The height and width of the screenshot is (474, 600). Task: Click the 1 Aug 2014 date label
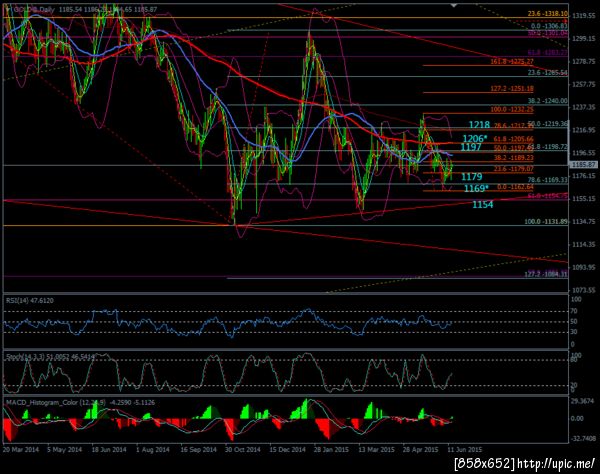click(153, 450)
